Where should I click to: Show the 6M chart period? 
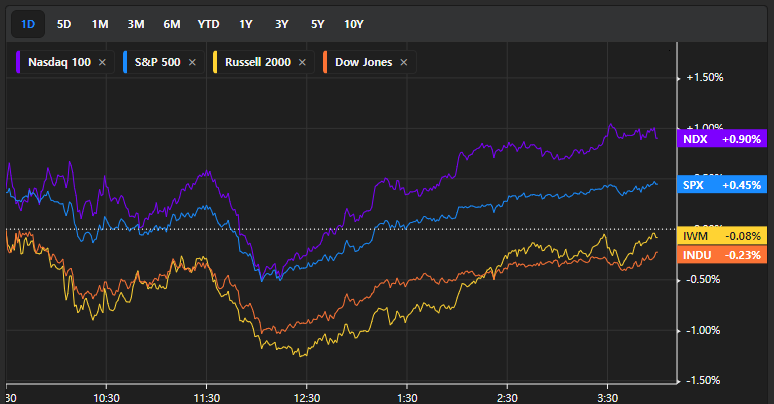pos(171,23)
